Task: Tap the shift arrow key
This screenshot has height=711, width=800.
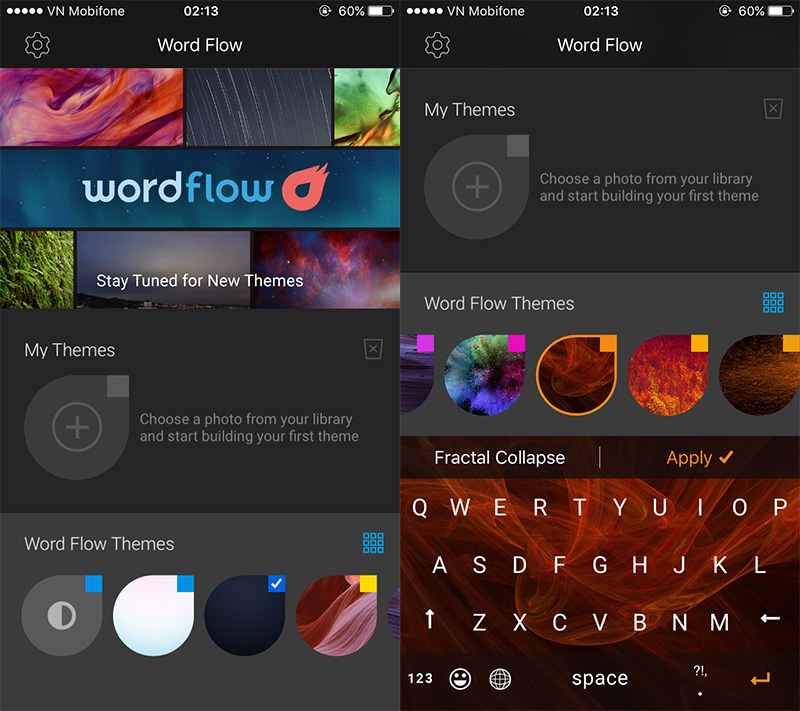Action: [430, 619]
